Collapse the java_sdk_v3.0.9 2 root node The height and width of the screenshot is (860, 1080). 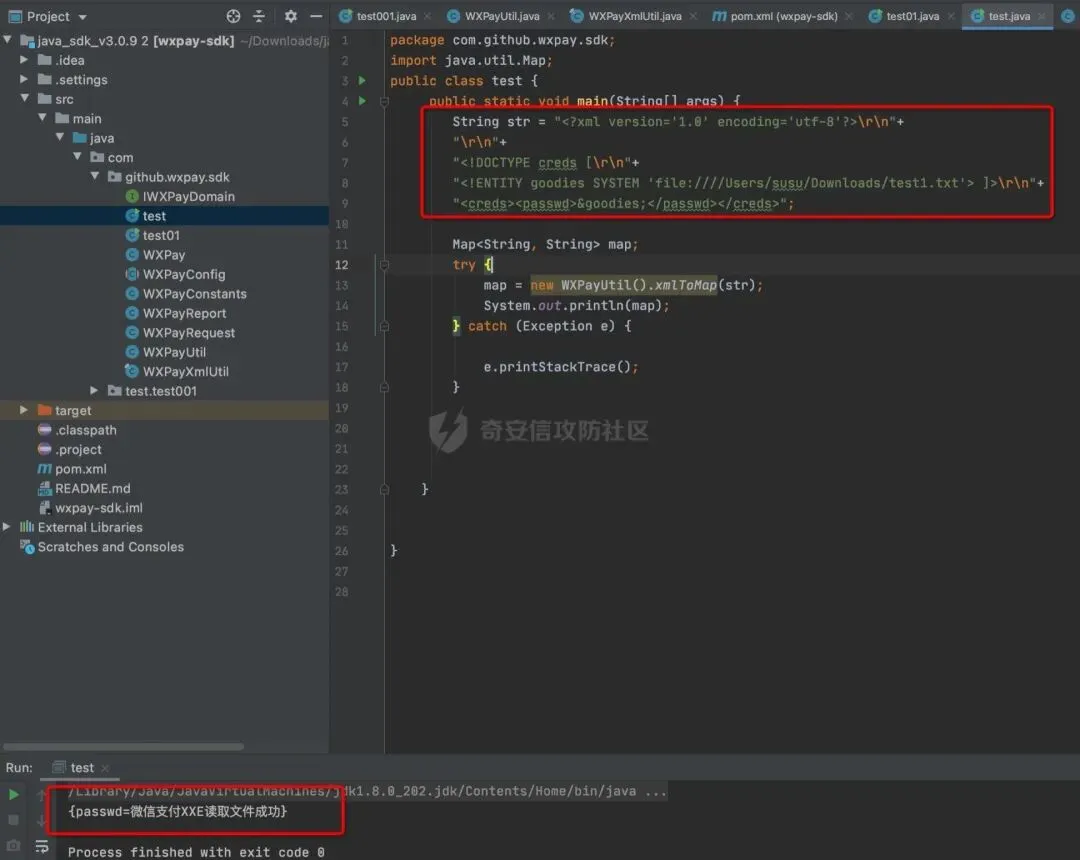pos(8,41)
